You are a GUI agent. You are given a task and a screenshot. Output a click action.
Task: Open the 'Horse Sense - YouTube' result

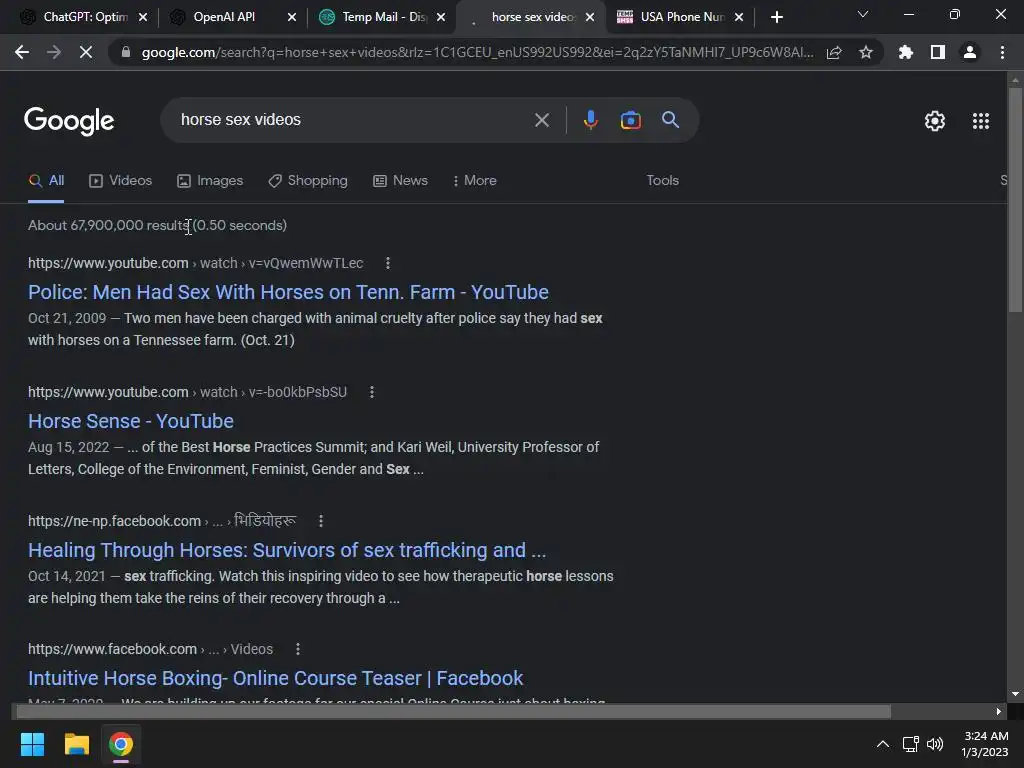pos(131,421)
